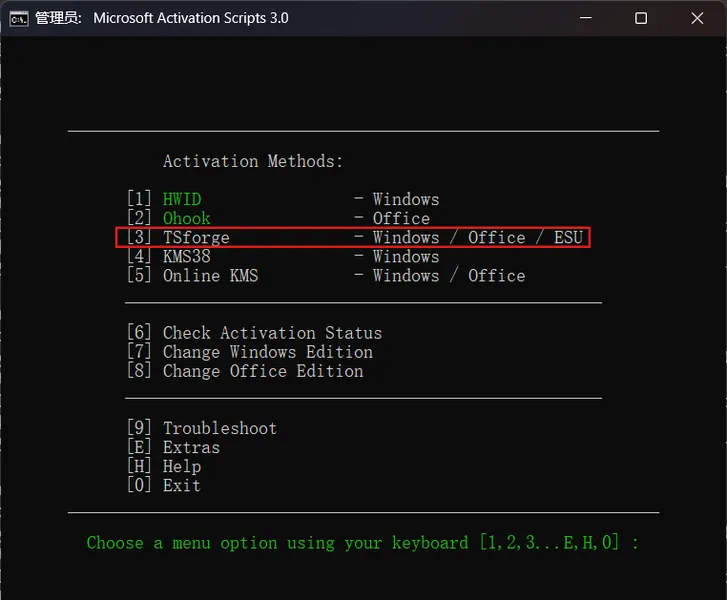This screenshot has width=727, height=600.
Task: Click the Exit menu entry
Action: tap(182, 485)
